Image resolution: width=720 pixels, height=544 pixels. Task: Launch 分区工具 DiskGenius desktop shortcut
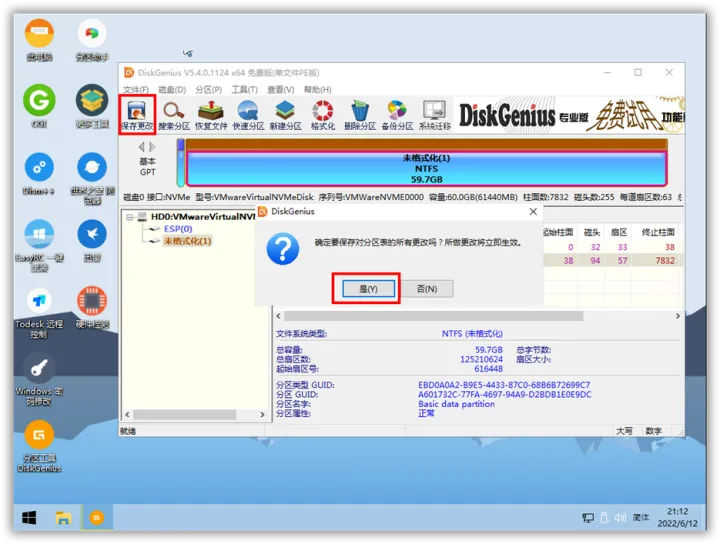(39, 446)
